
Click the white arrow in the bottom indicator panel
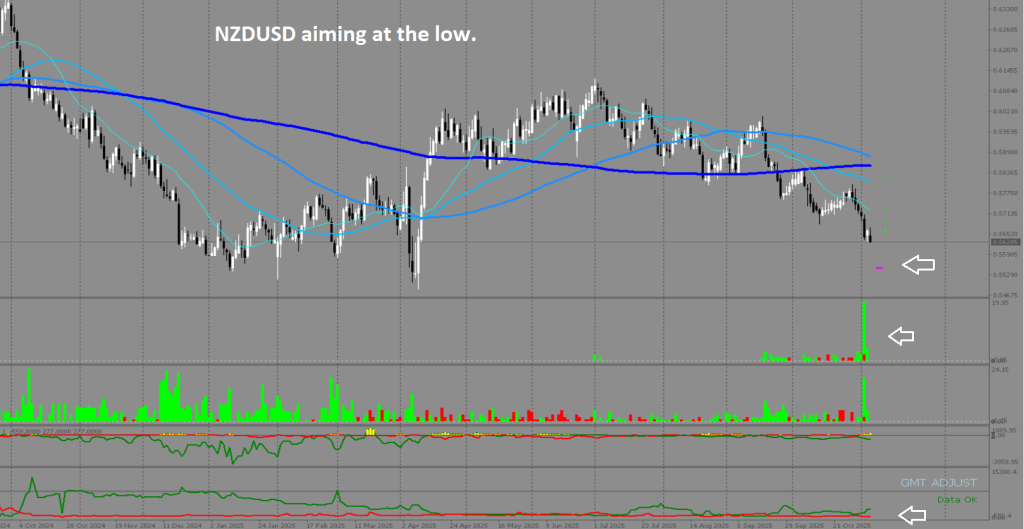pyautogui.click(x=911, y=515)
